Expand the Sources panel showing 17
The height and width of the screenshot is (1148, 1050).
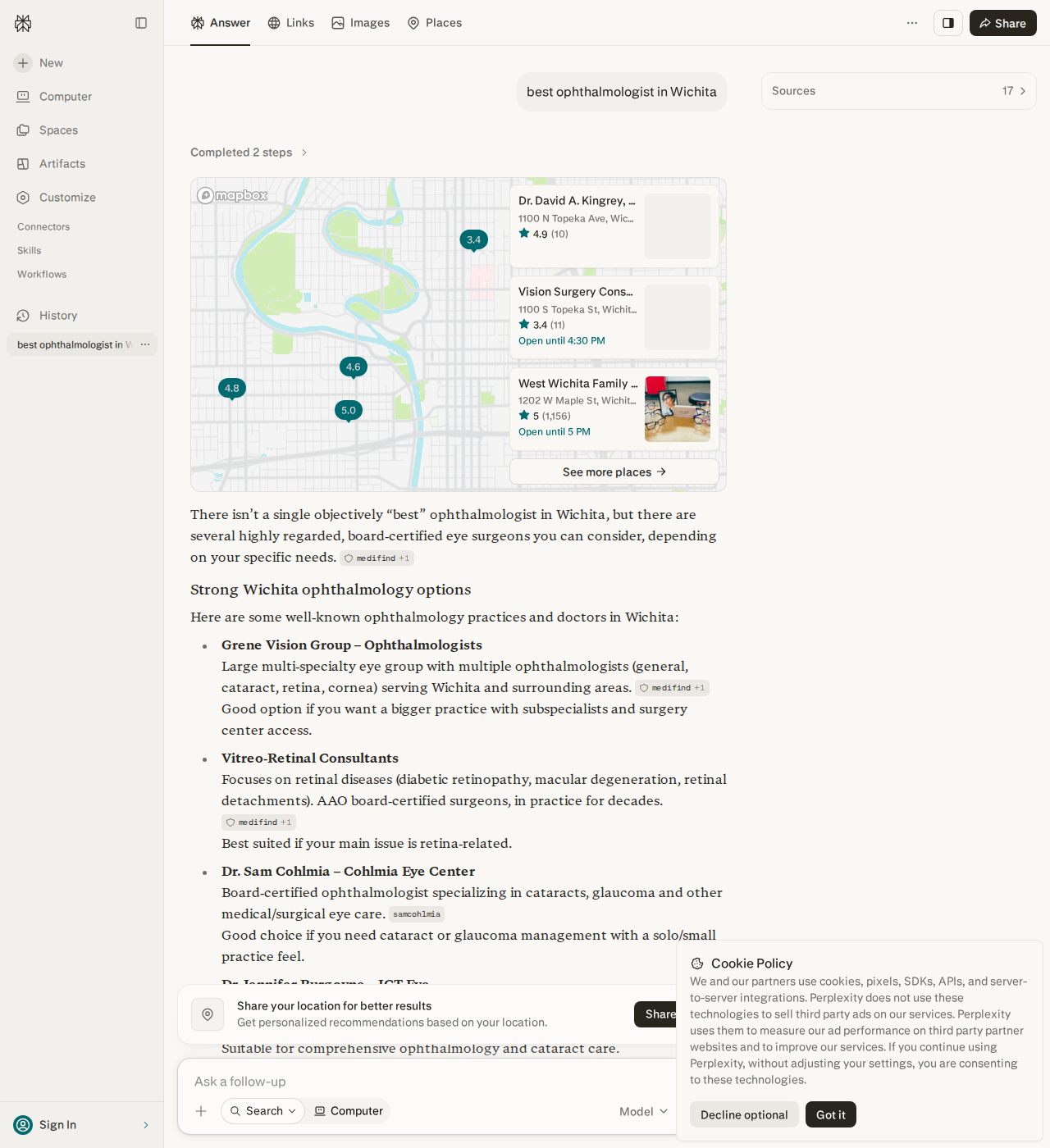pyautogui.click(x=899, y=91)
